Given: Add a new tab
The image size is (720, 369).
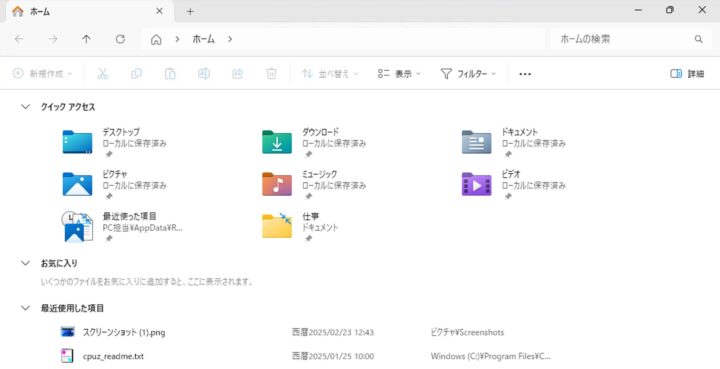Looking at the screenshot, I should pos(190,11).
